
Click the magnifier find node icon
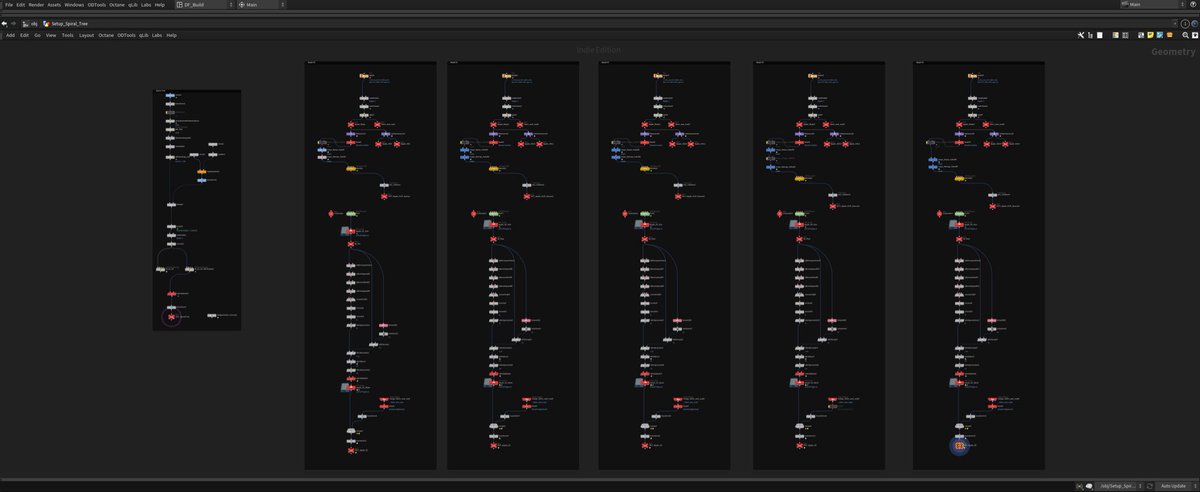tap(1185, 35)
